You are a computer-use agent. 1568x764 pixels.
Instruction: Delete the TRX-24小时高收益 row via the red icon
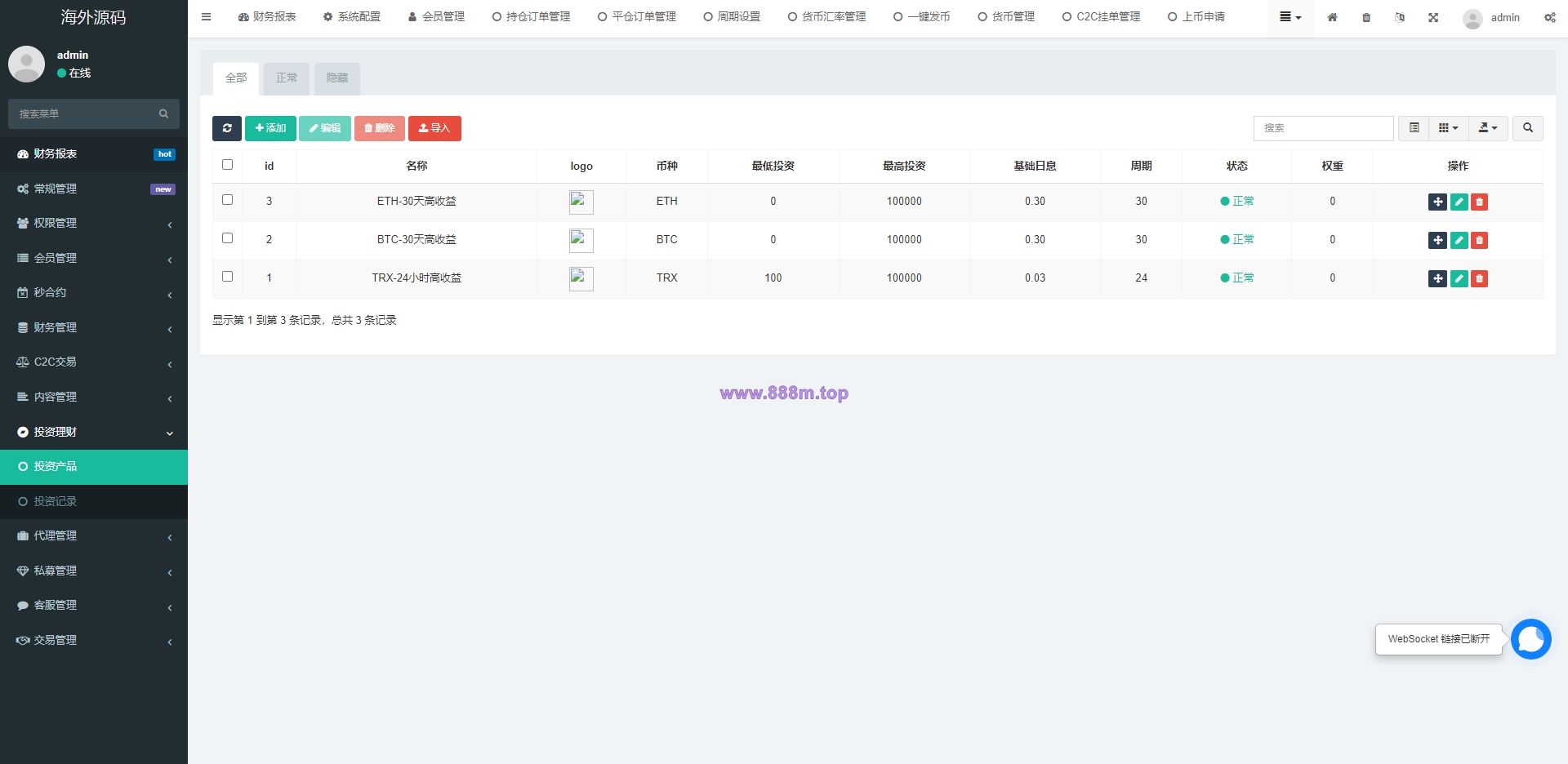tap(1479, 278)
